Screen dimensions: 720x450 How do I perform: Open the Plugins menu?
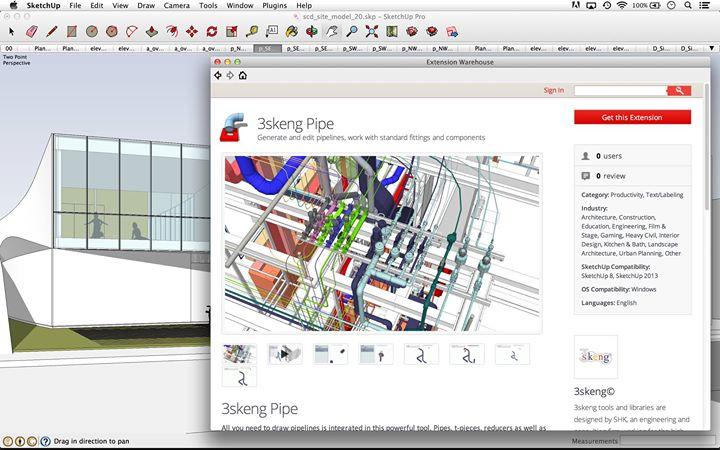coord(275,6)
